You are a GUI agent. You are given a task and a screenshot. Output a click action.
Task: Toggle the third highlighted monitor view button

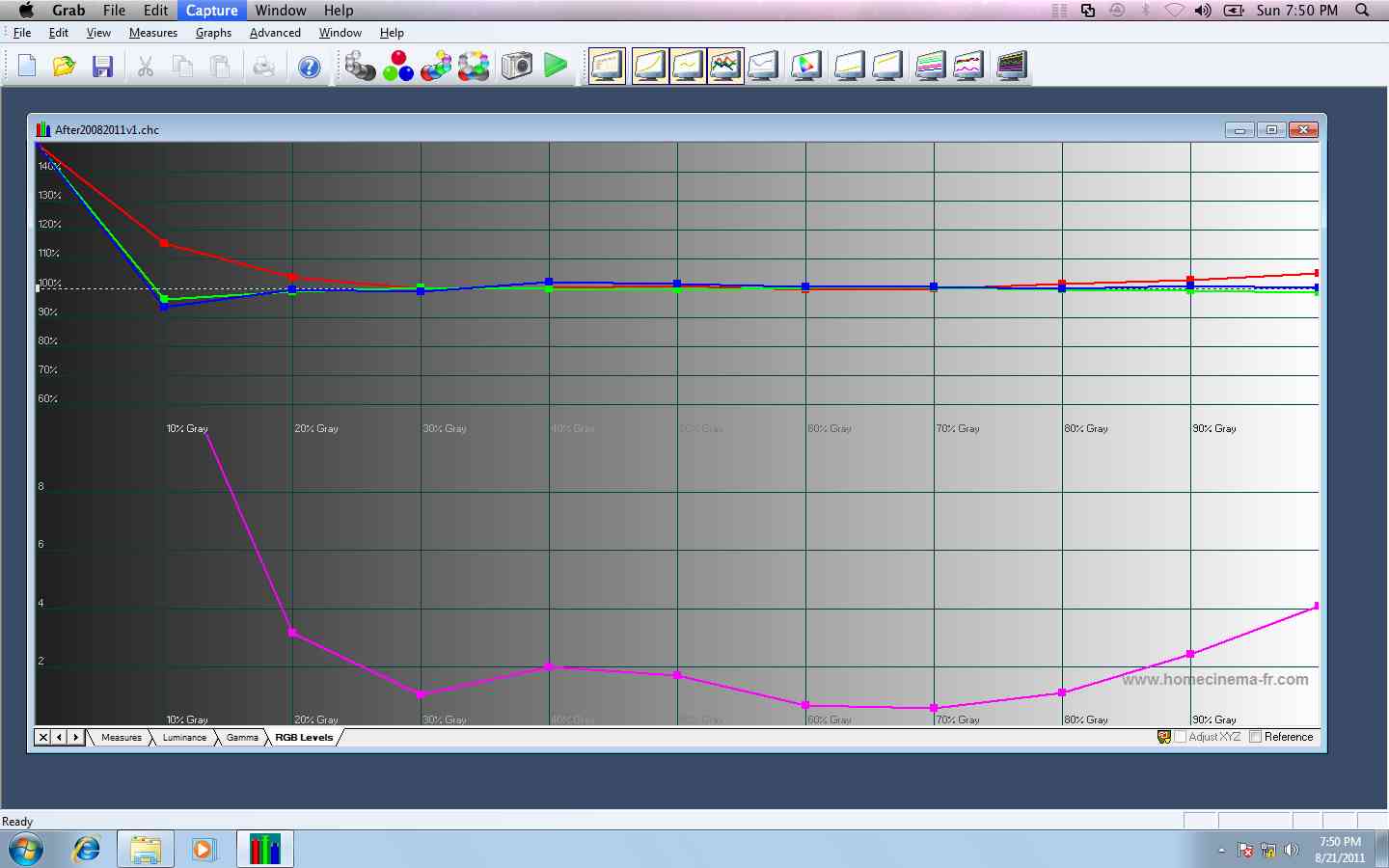(688, 66)
